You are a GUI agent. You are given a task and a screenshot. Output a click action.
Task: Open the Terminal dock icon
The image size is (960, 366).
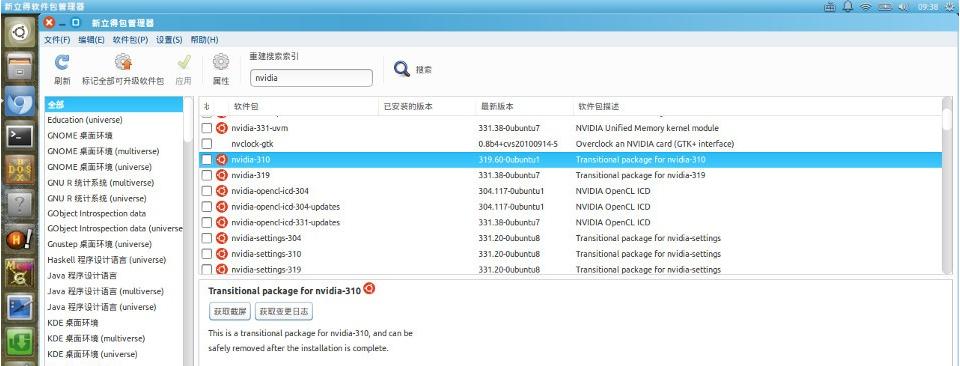pos(20,136)
